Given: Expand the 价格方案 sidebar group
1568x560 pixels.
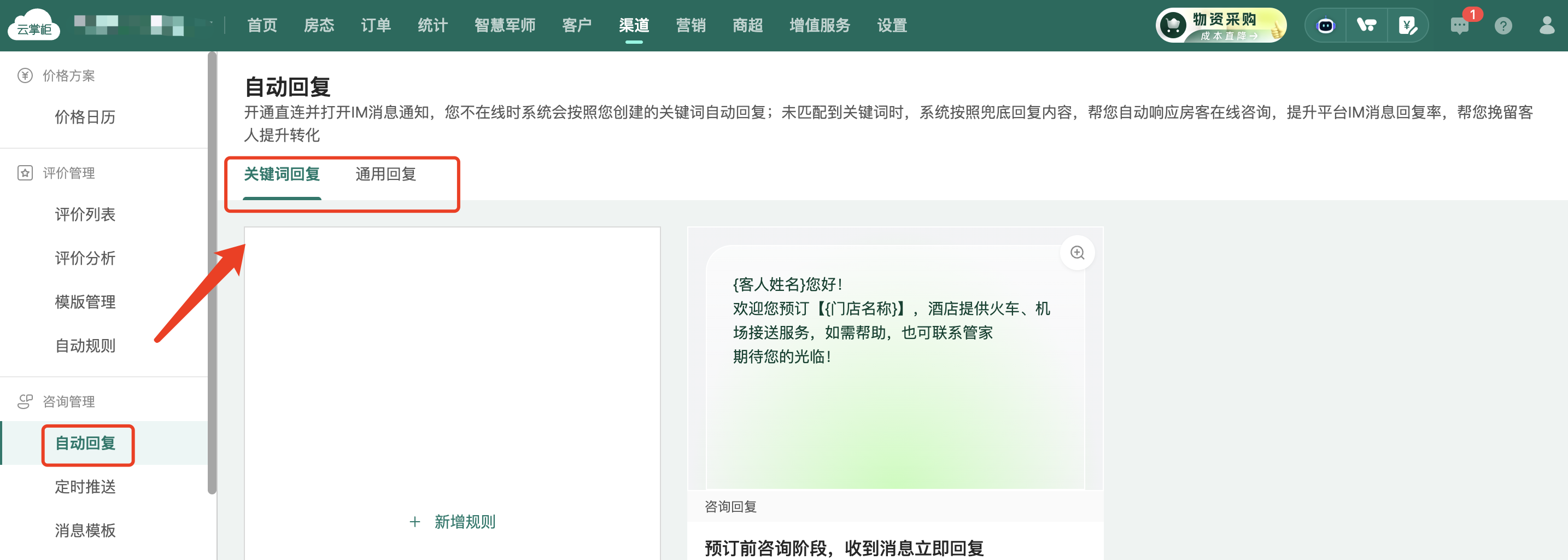Looking at the screenshot, I should point(68,76).
